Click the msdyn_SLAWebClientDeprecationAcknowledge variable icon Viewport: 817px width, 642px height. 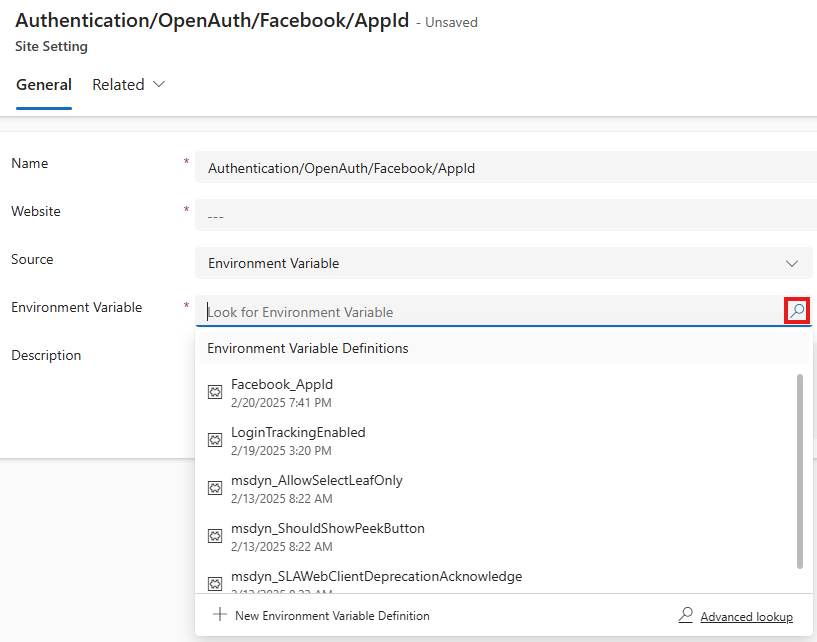215,584
